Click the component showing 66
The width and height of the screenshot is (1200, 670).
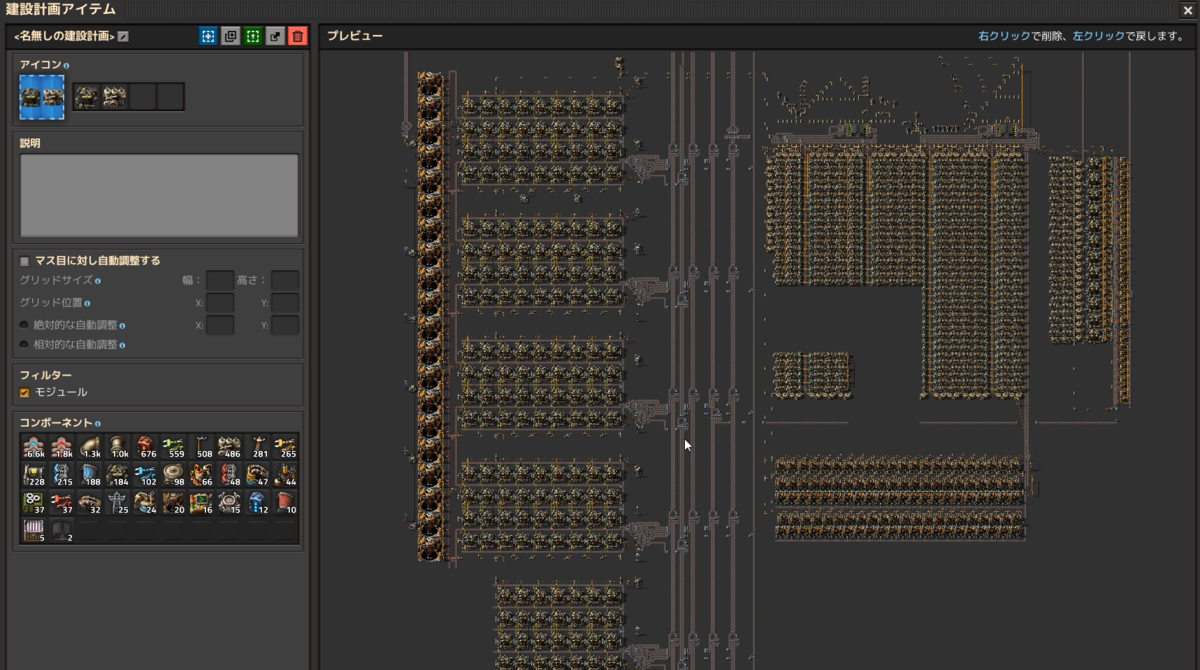[202, 474]
